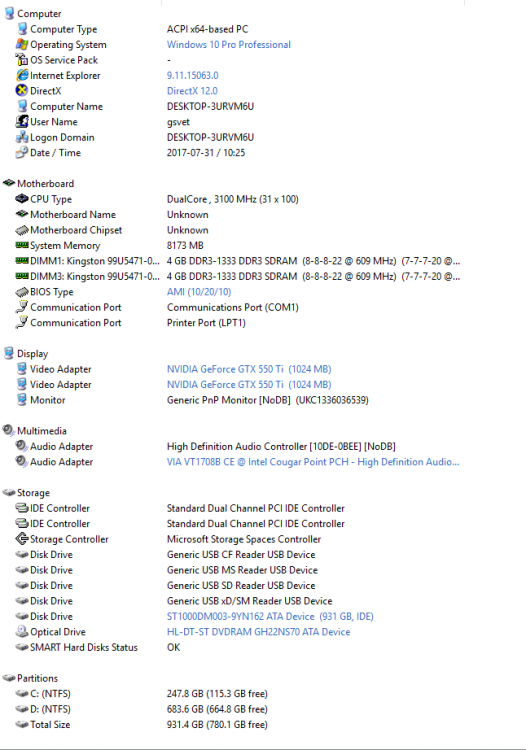This screenshot has width=526, height=750.
Task: Click the Motherboard Chipset icon
Action: click(x=22, y=230)
